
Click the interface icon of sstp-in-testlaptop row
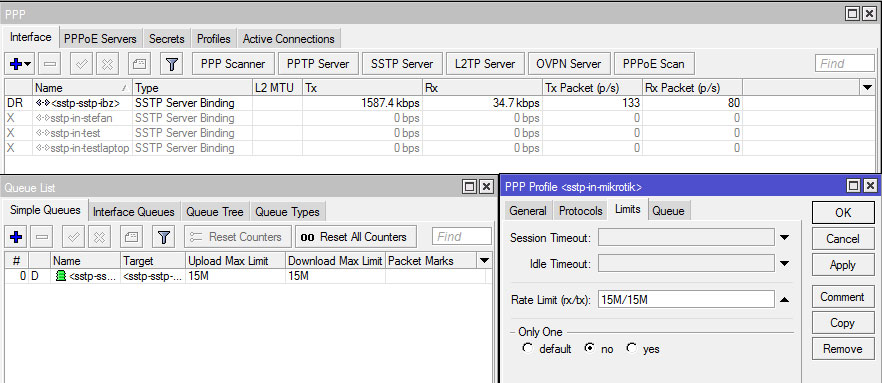[x=42, y=148]
